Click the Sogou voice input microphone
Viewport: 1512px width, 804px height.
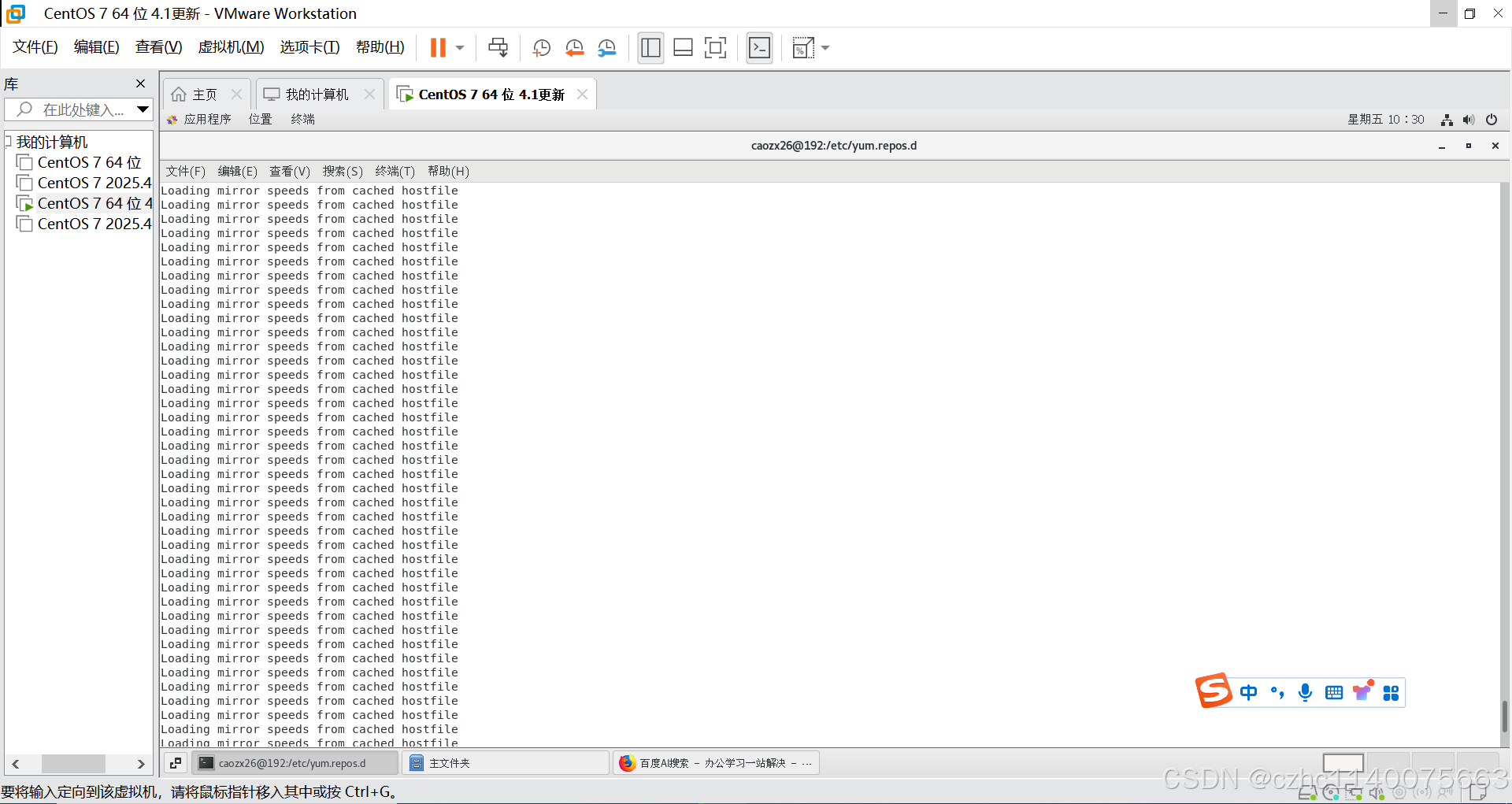tap(1305, 692)
